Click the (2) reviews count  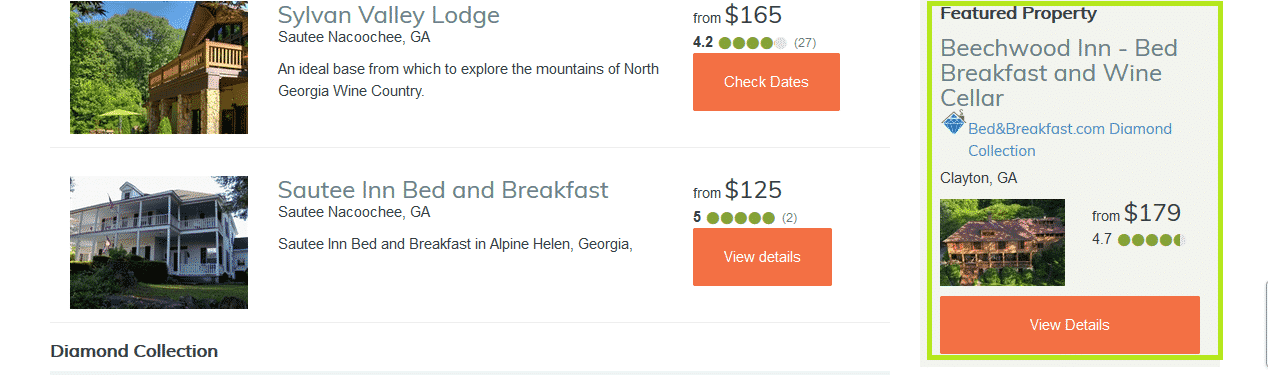(x=789, y=218)
